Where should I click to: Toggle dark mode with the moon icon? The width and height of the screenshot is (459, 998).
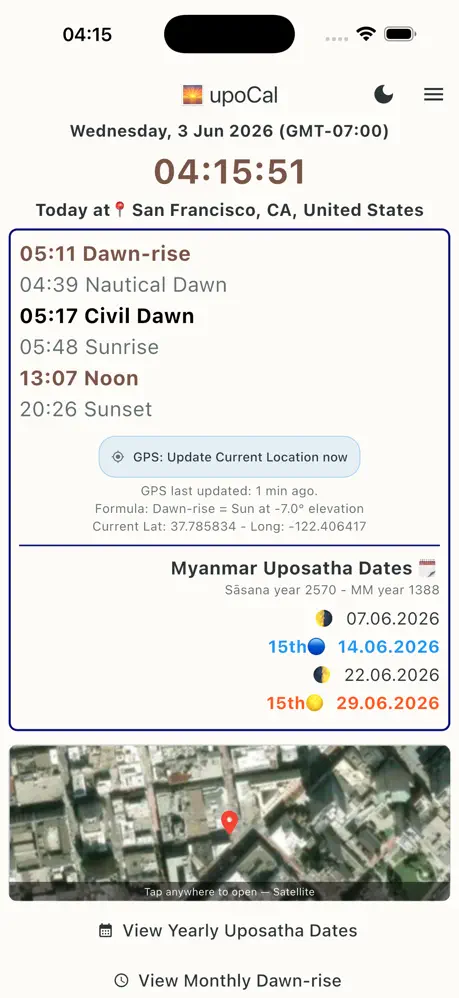pyautogui.click(x=383, y=95)
